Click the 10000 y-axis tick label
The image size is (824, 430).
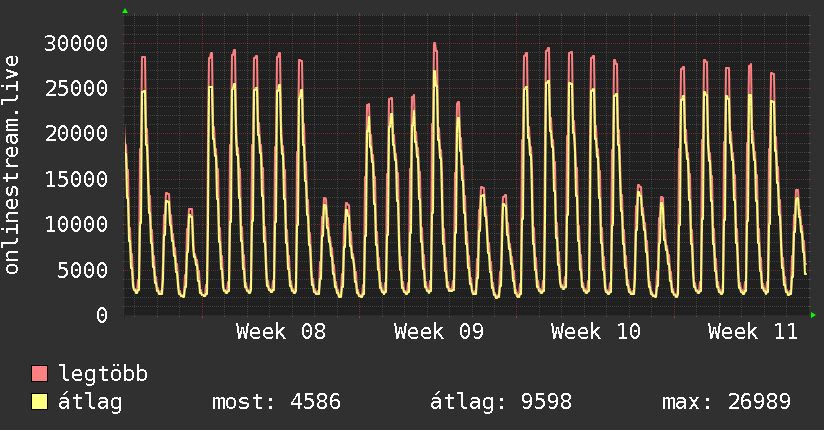click(x=76, y=224)
